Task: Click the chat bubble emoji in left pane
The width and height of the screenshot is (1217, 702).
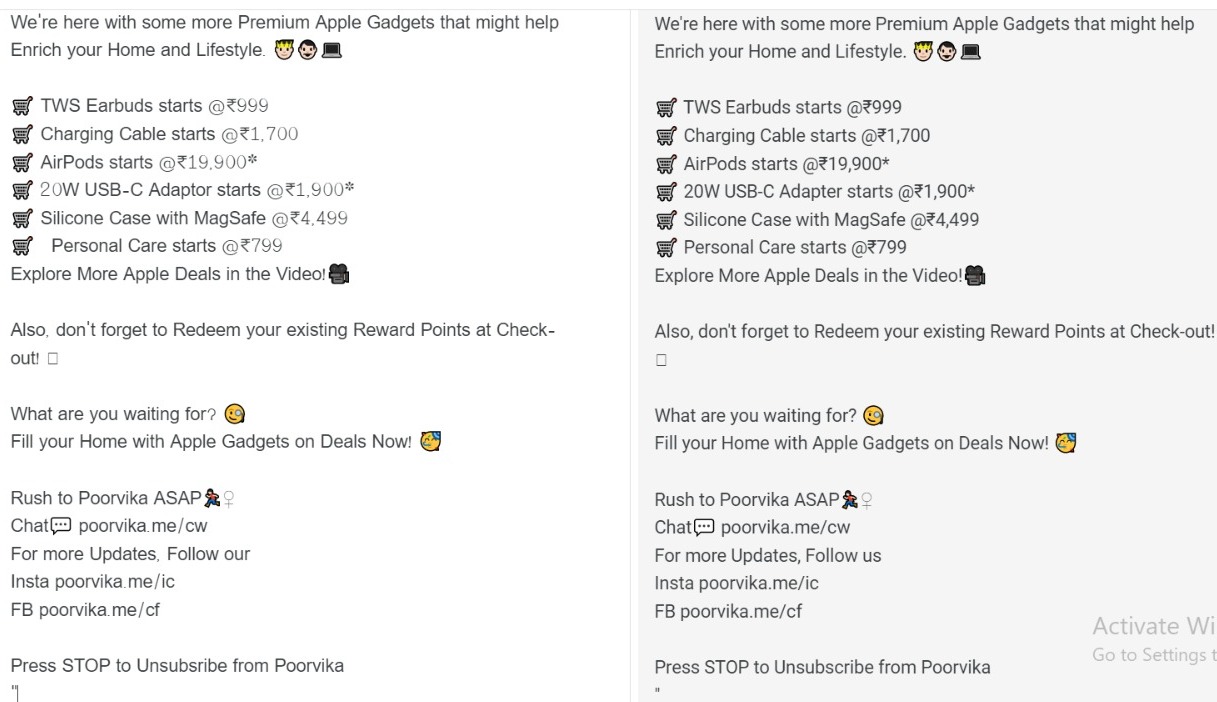Action: click(x=63, y=526)
